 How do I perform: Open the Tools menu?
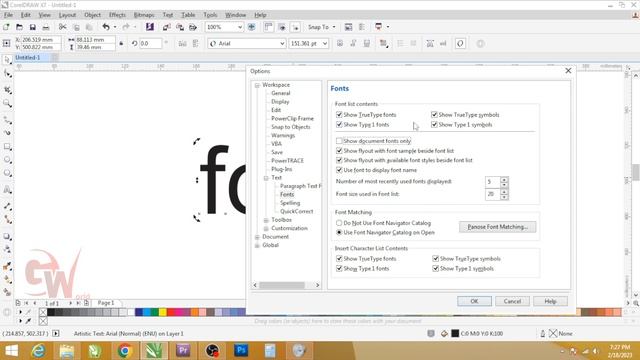(x=210, y=15)
